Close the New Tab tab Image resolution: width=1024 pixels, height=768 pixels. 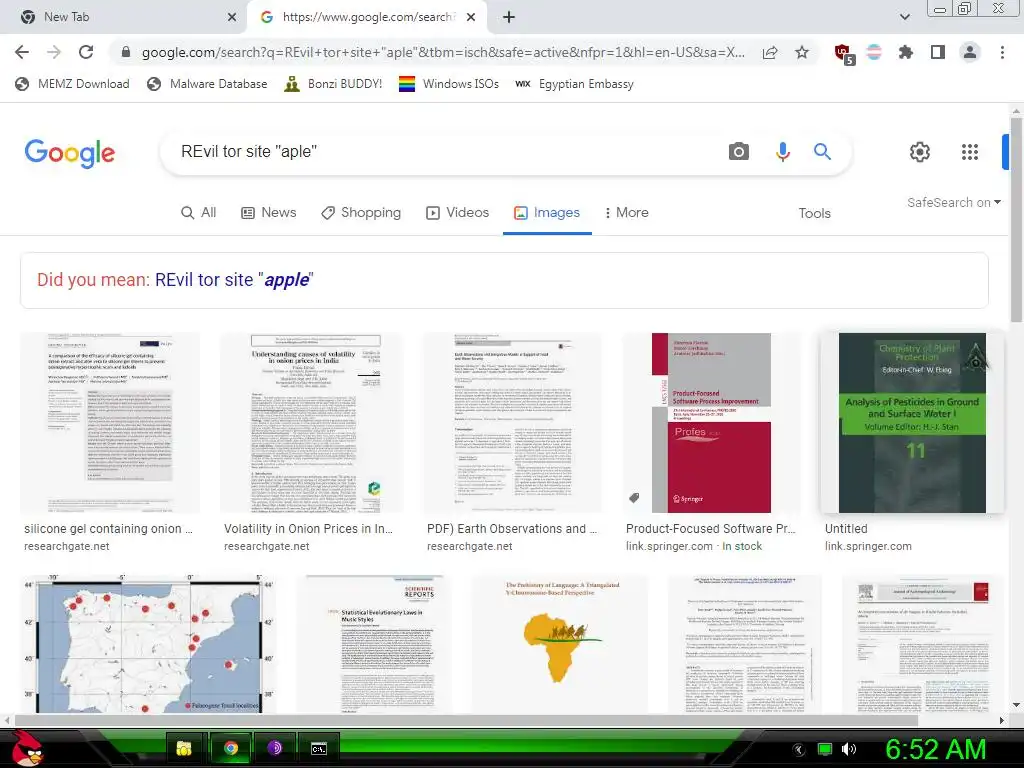pos(232,17)
